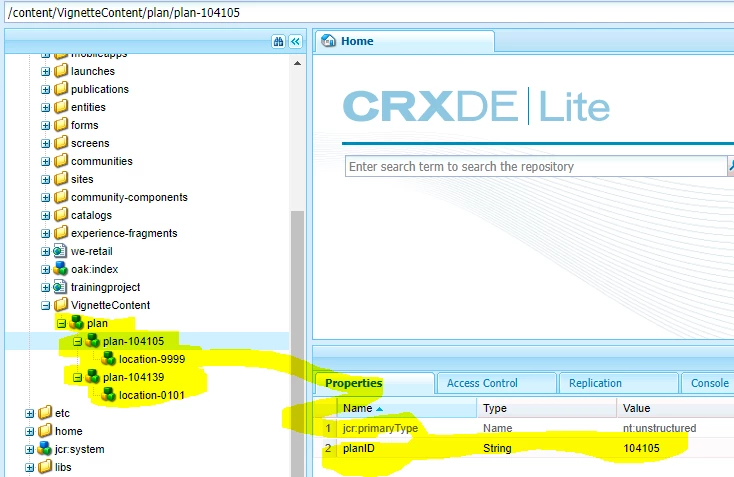The height and width of the screenshot is (477, 734).
Task: Expand the we-retail node
Action: [45, 251]
